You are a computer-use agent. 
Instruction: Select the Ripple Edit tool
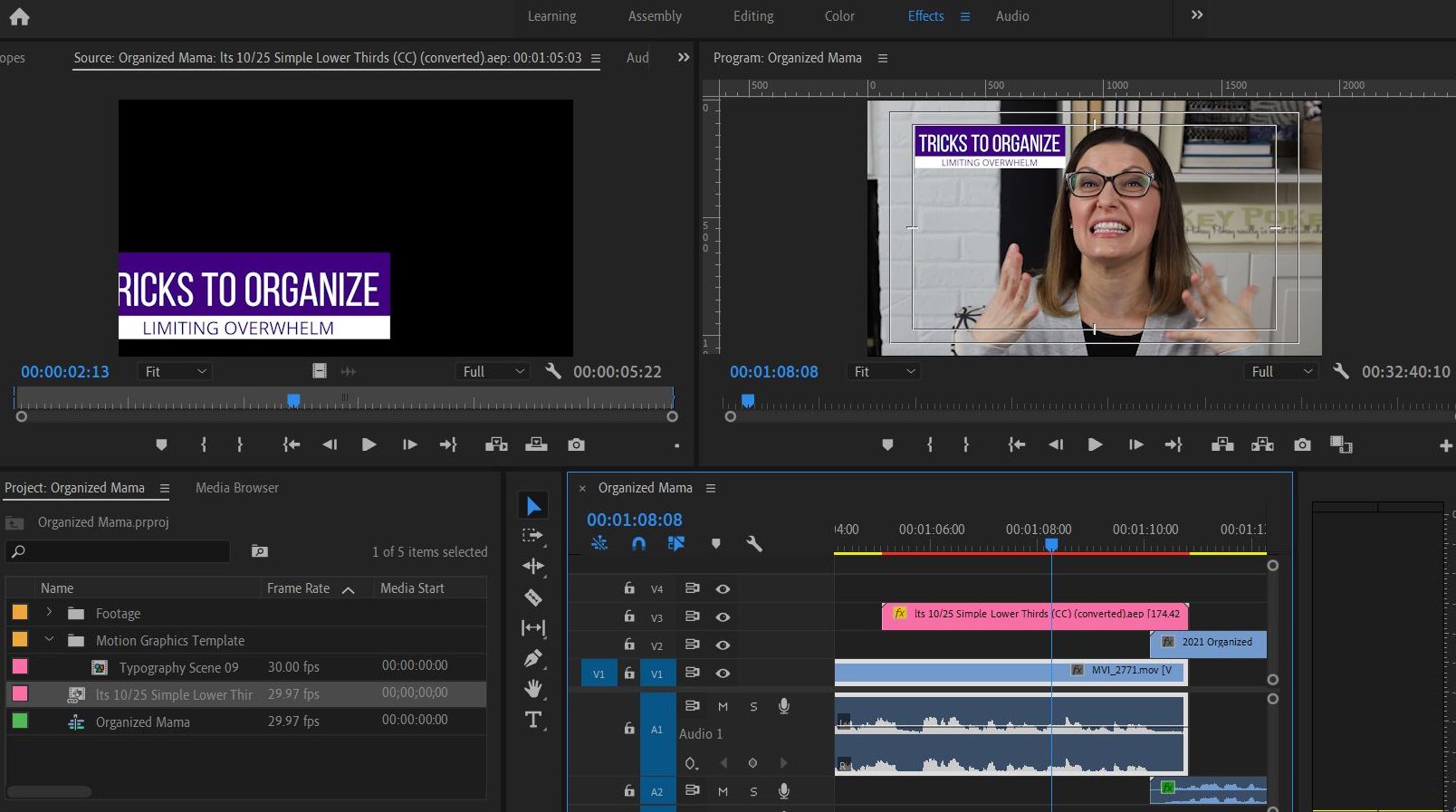coord(533,567)
